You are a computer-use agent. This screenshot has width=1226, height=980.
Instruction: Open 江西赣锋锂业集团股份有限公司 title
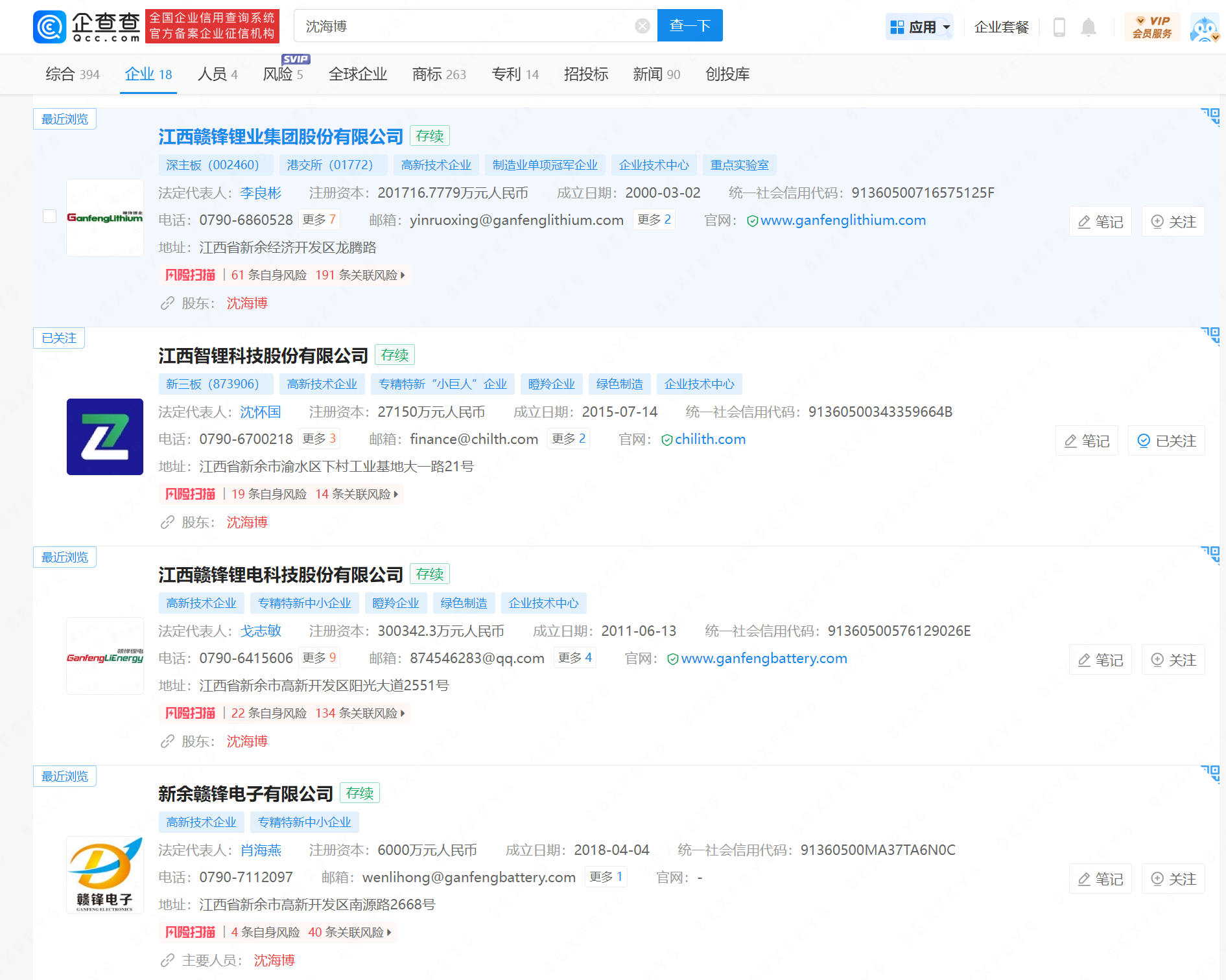(x=281, y=137)
